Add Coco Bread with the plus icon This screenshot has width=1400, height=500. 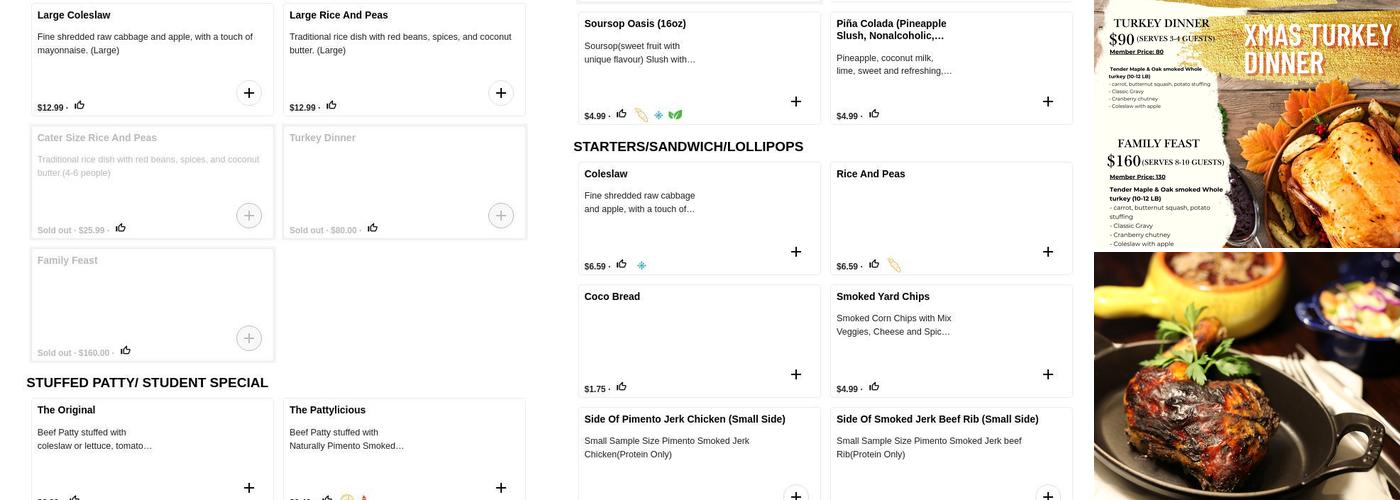coord(796,375)
